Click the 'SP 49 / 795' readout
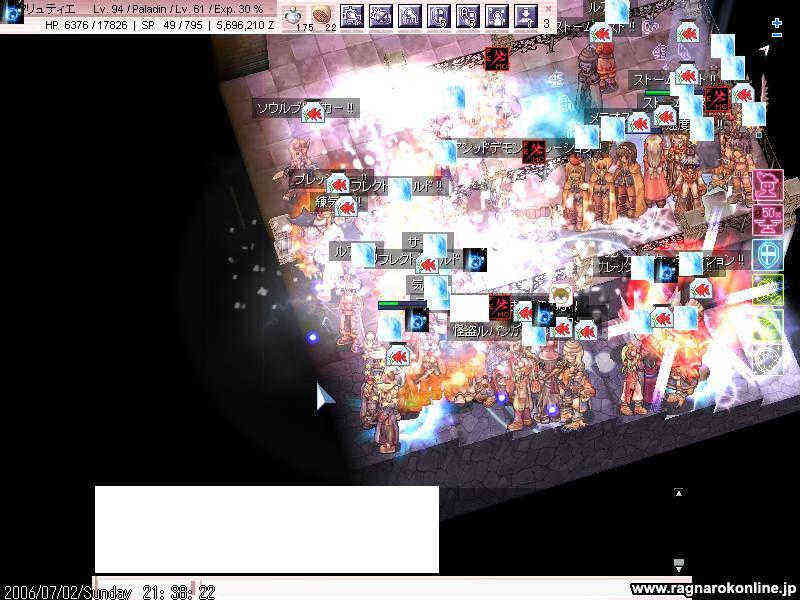The image size is (800, 600). (x=172, y=24)
